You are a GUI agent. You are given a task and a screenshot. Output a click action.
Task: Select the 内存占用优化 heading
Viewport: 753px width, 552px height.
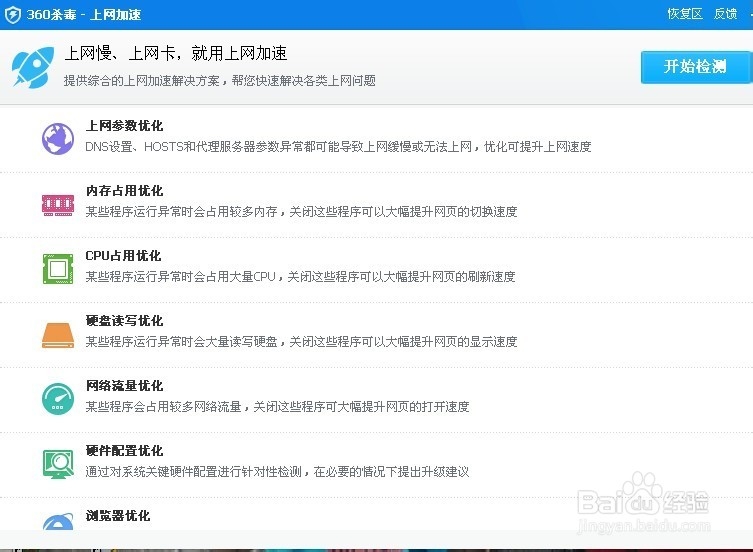coord(124,191)
